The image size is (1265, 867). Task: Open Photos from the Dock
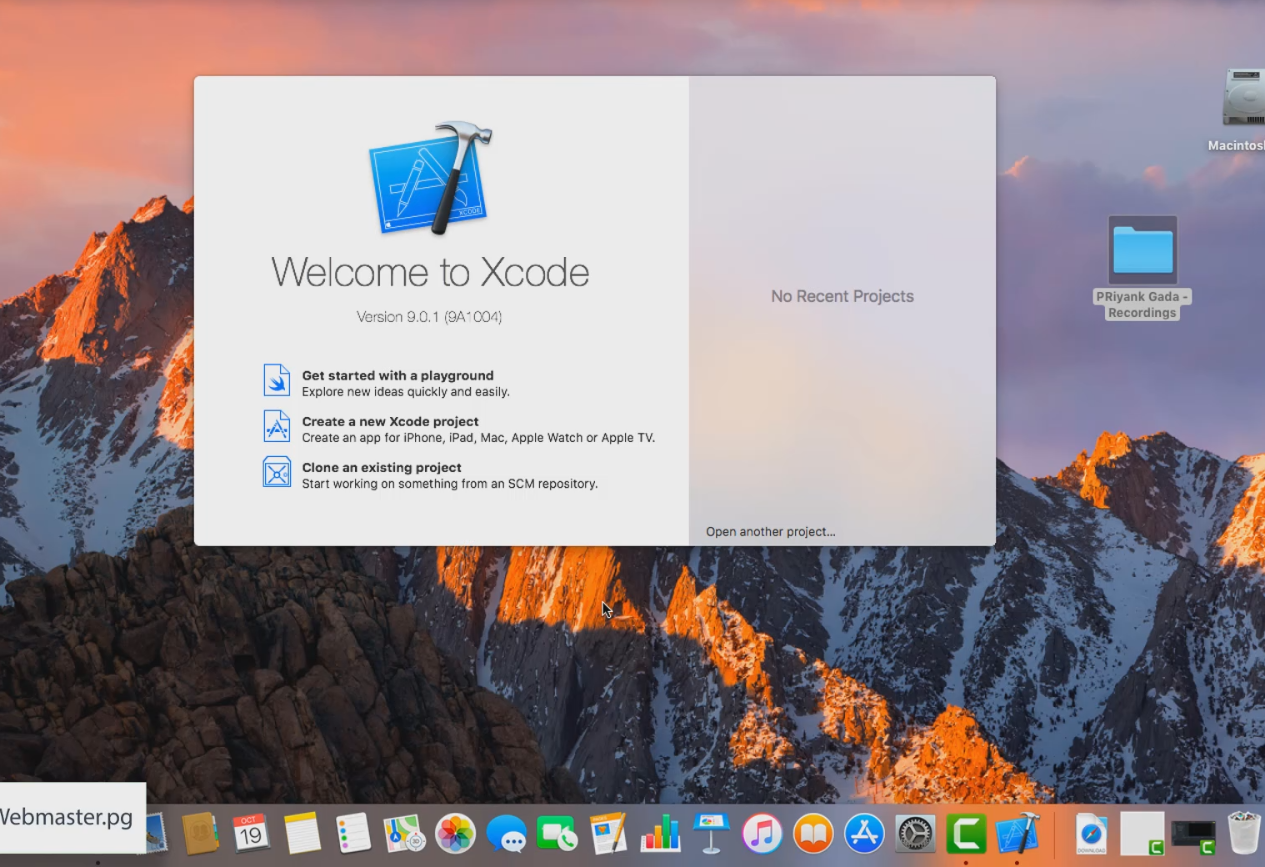click(x=455, y=833)
